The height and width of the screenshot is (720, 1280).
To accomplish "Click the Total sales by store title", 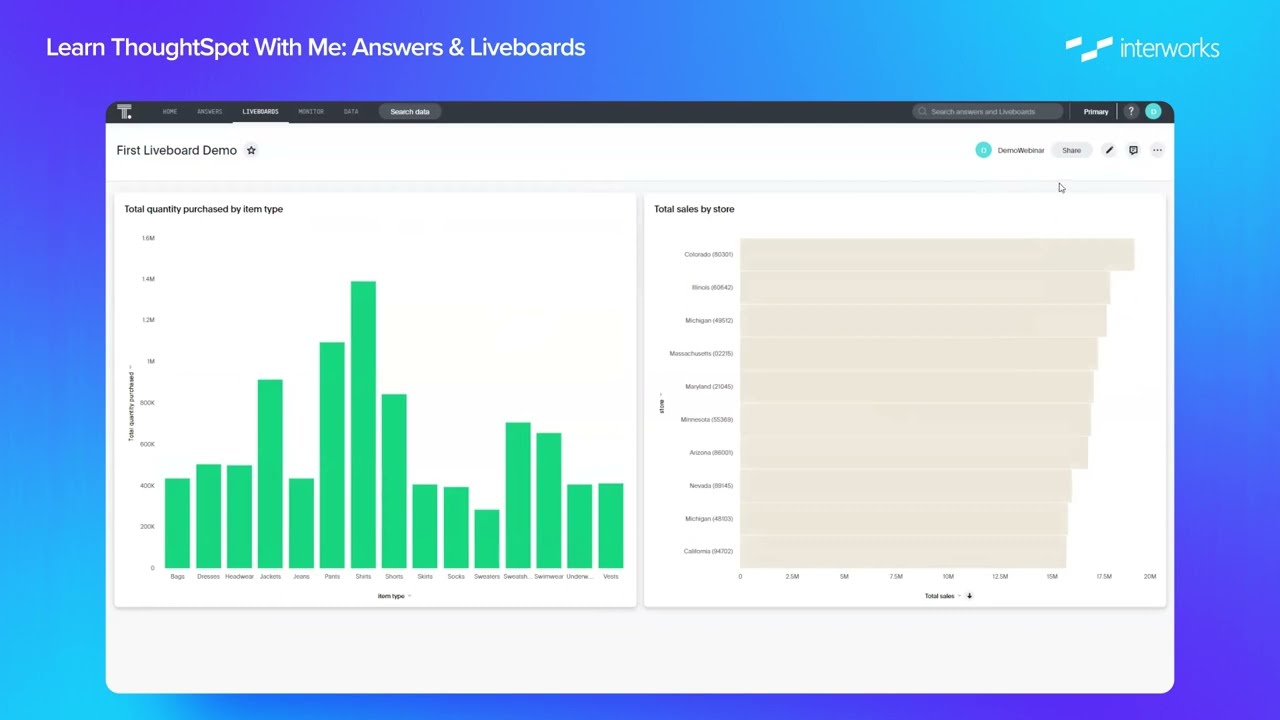I will (694, 209).
